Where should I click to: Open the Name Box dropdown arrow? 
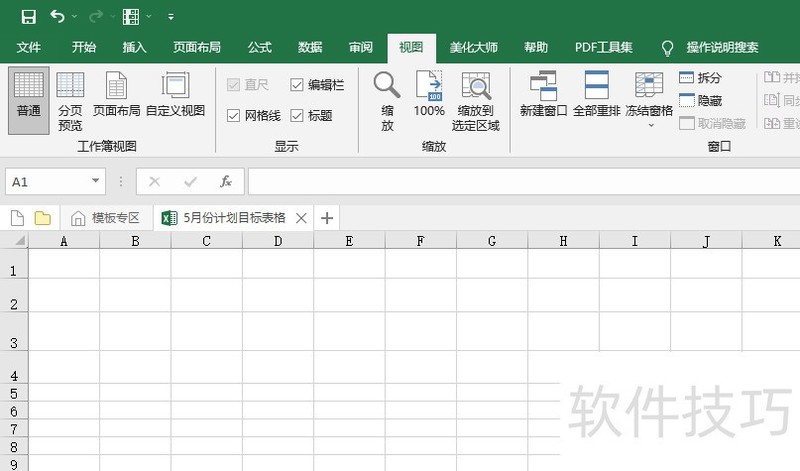pyautogui.click(x=95, y=181)
